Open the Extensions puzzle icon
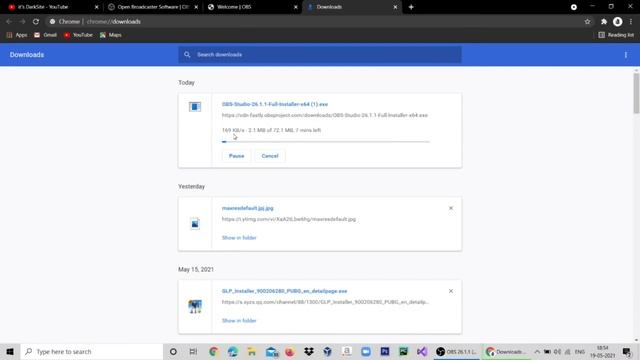 pyautogui.click(x=604, y=22)
